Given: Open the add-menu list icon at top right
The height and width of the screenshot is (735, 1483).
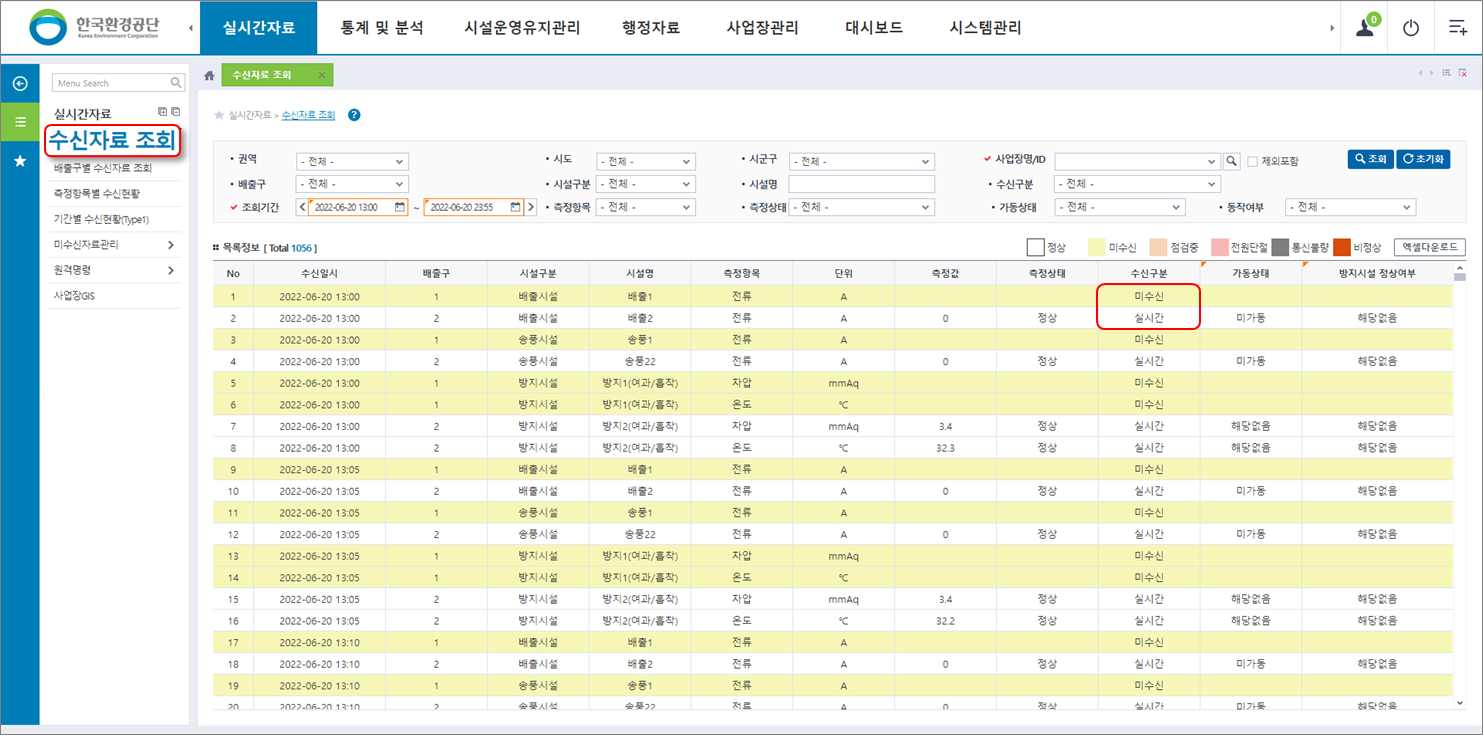Looking at the screenshot, I should point(1457,28).
